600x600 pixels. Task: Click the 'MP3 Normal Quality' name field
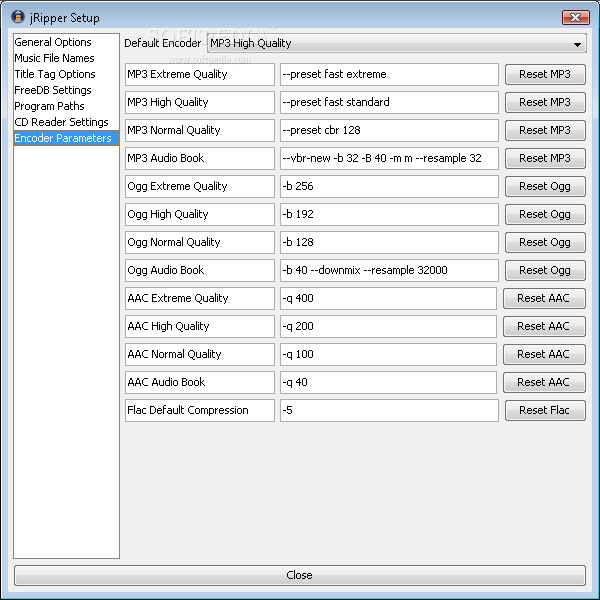pyautogui.click(x=200, y=130)
